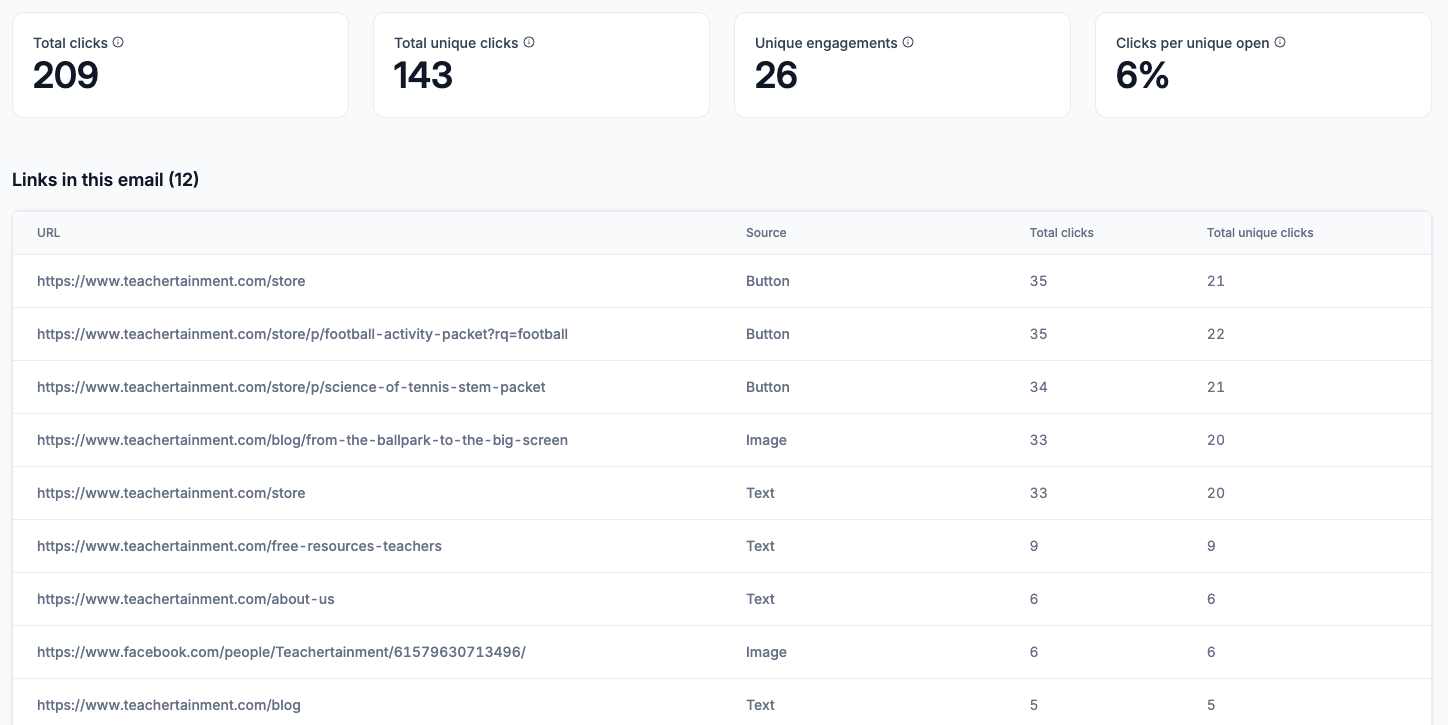Open the science-of-tennis-stem-packet URL

coord(291,387)
